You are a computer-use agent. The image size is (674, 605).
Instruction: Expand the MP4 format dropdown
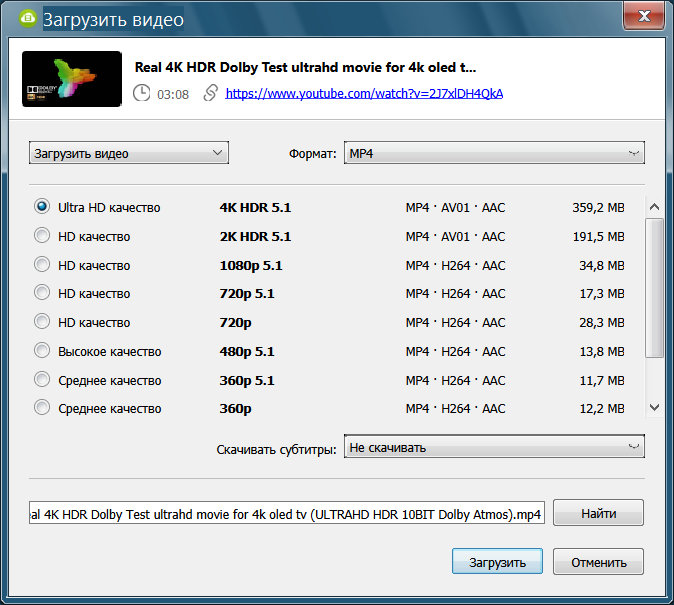(x=494, y=153)
